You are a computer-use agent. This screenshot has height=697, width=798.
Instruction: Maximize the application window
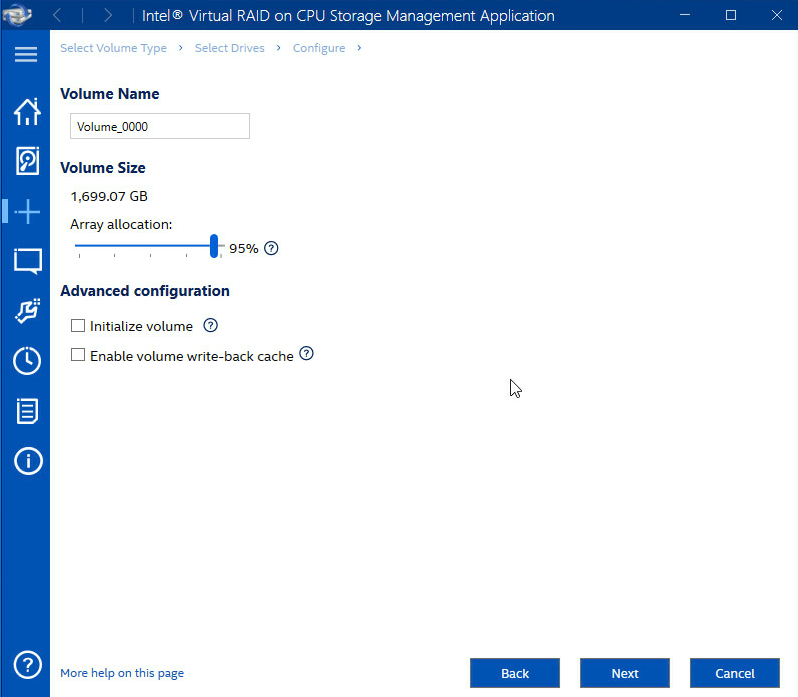pyautogui.click(x=731, y=15)
